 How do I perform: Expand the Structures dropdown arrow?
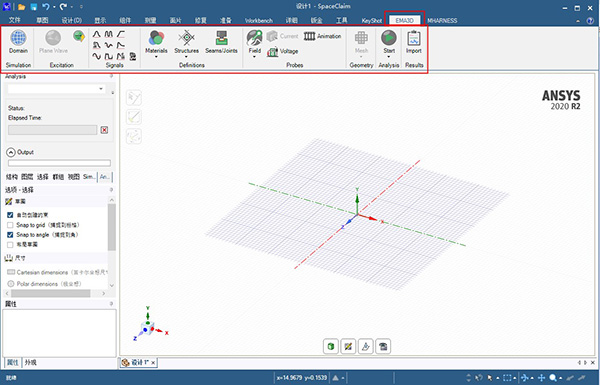[186, 57]
